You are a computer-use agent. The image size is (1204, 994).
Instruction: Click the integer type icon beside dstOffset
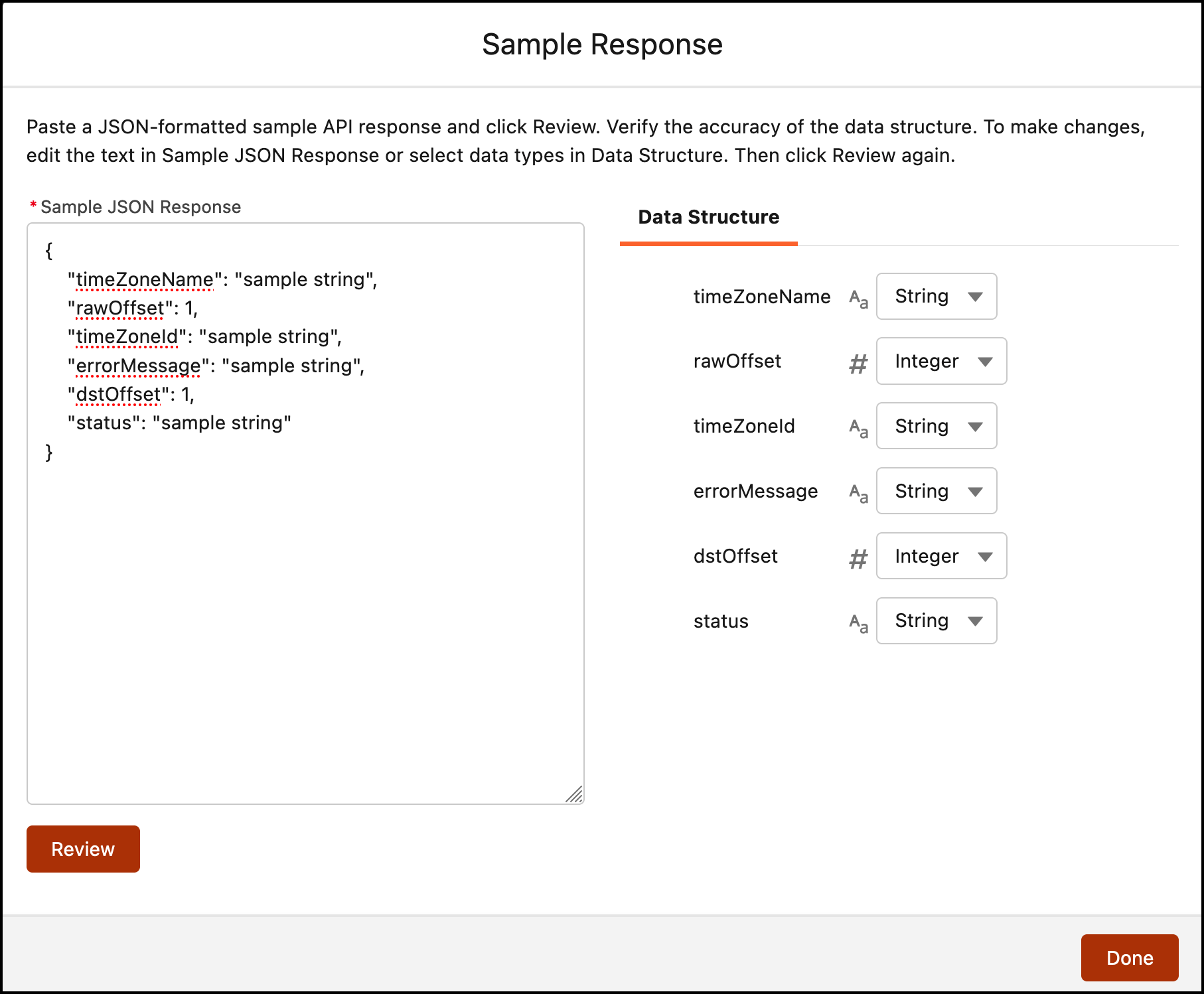858,556
